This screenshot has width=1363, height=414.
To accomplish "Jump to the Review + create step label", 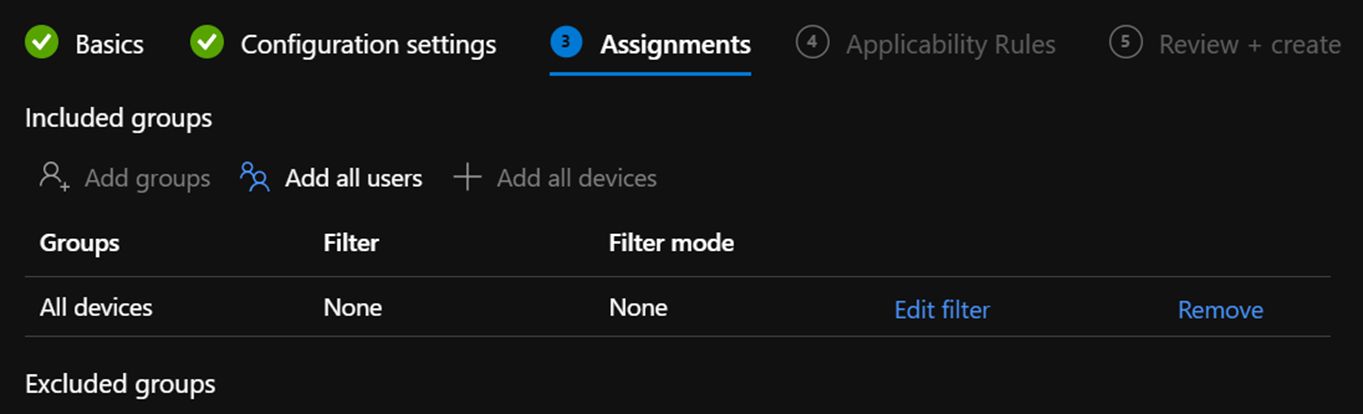I will [x=1249, y=44].
